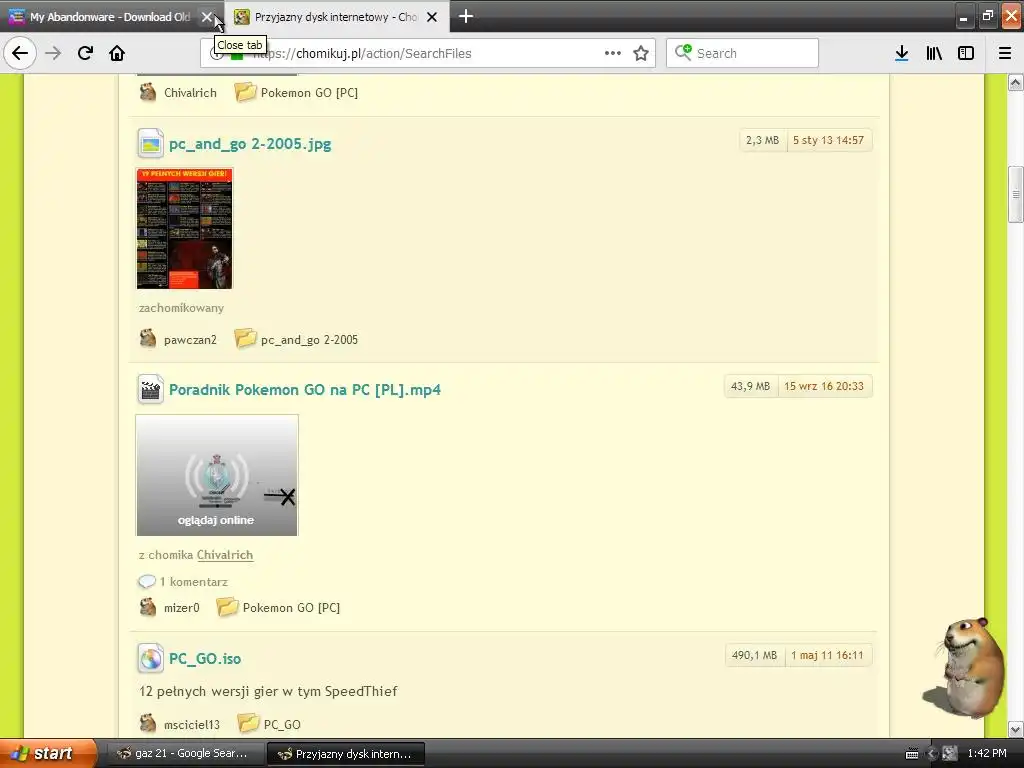Close the My Abandonware tab
The image size is (1024, 768).
coord(207,17)
